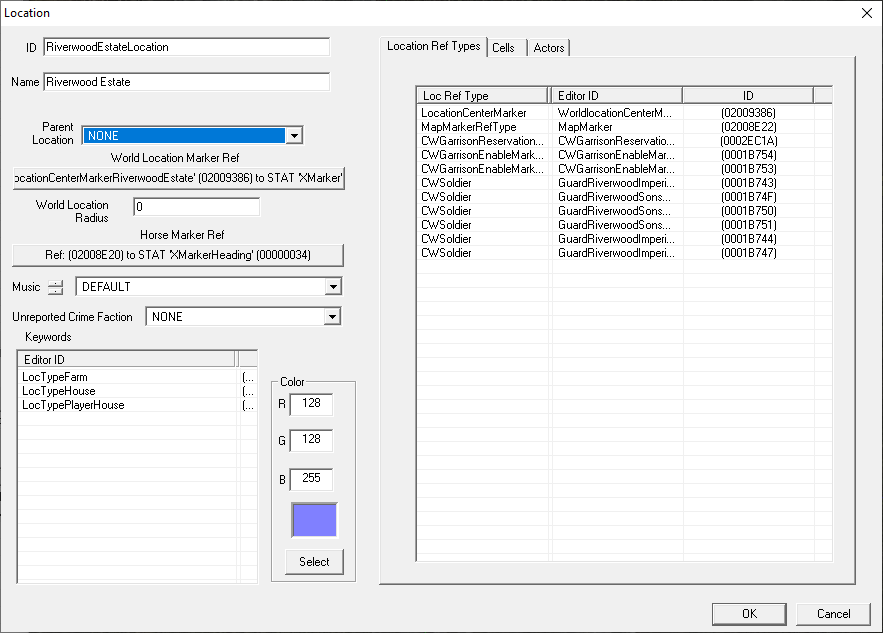
Task: Click the World Location Radius field
Action: click(196, 207)
